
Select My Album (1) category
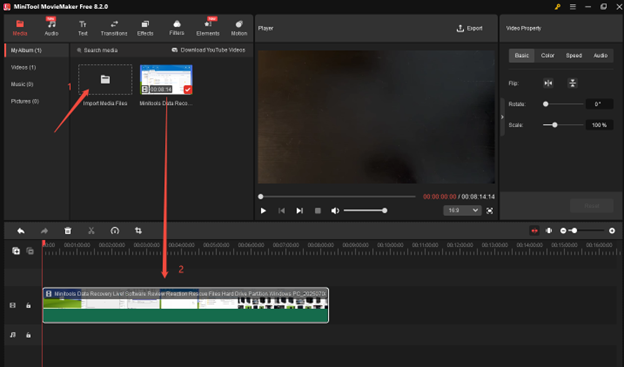[37, 50]
